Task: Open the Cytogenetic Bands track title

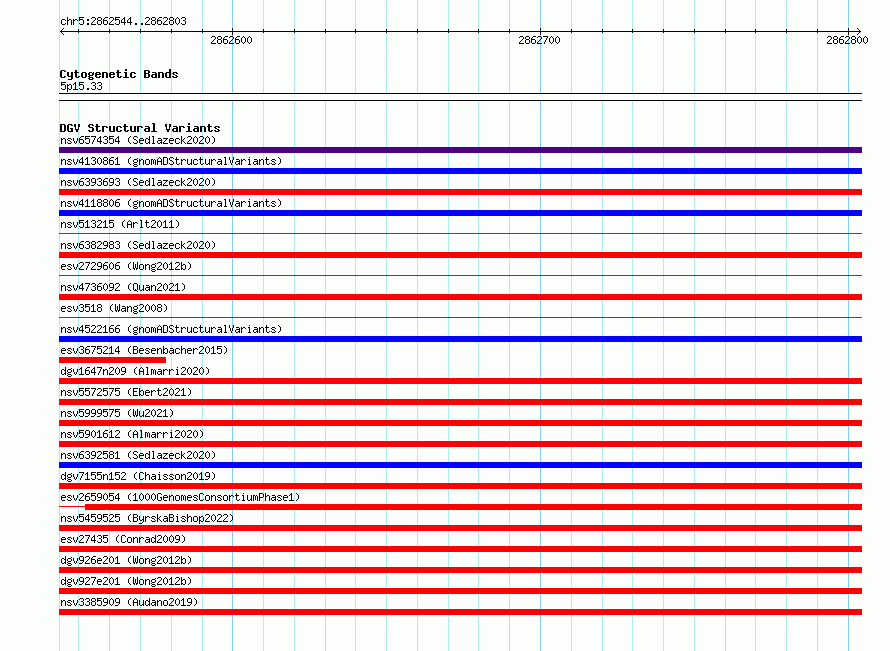Action: coord(119,74)
